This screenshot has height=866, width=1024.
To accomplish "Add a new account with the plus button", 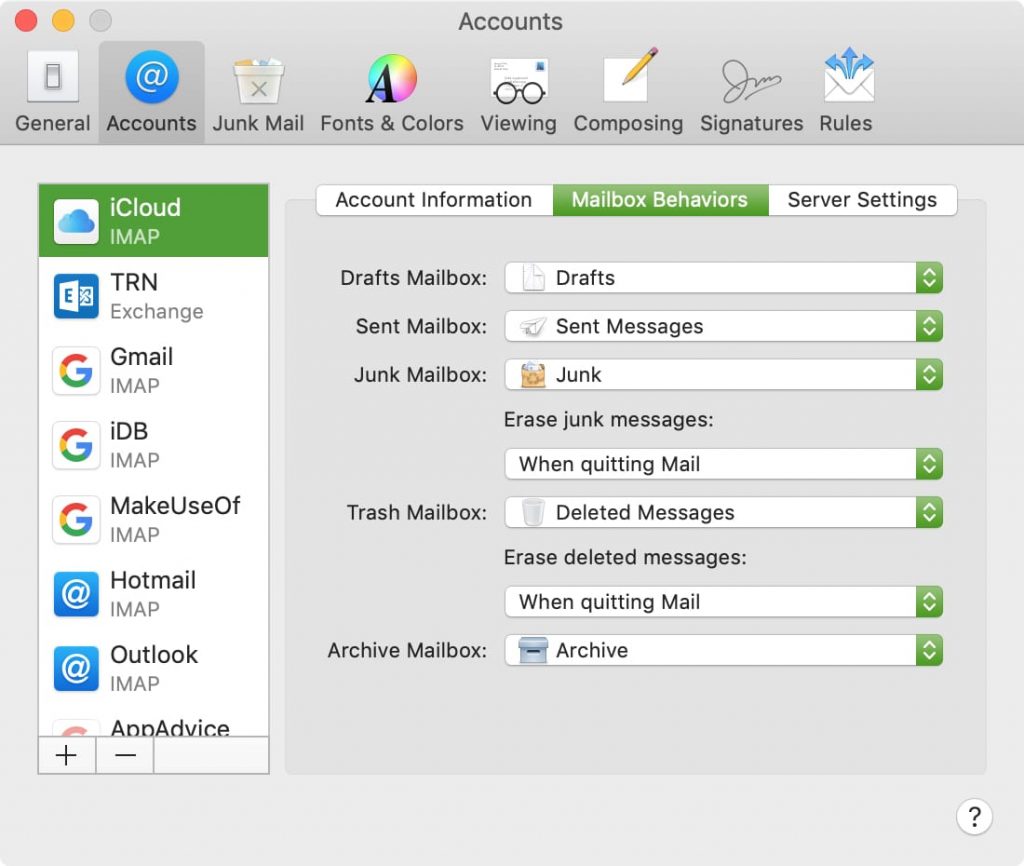I will tap(66, 756).
